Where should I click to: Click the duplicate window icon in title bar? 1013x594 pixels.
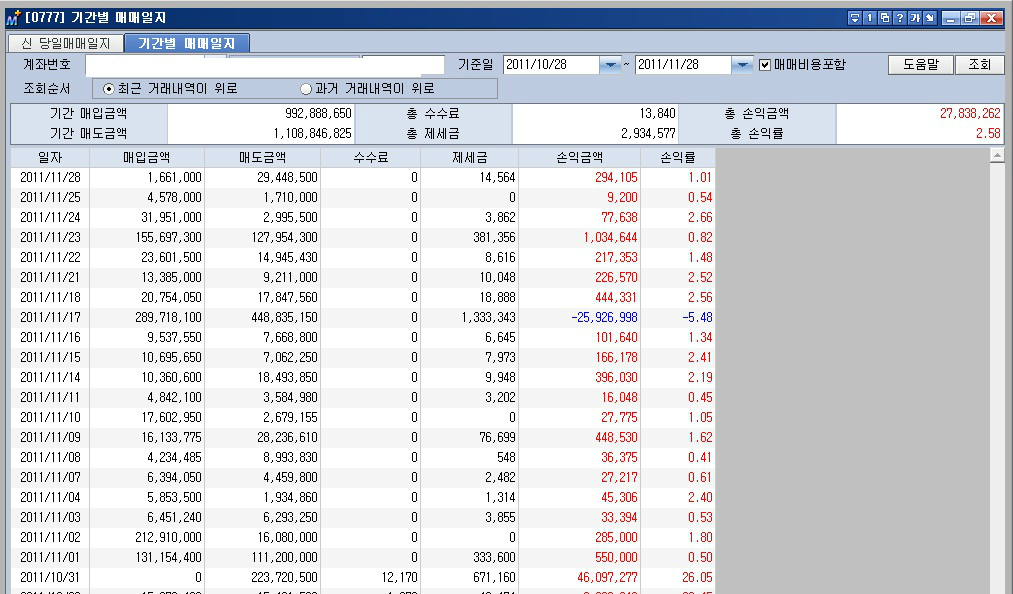click(884, 17)
